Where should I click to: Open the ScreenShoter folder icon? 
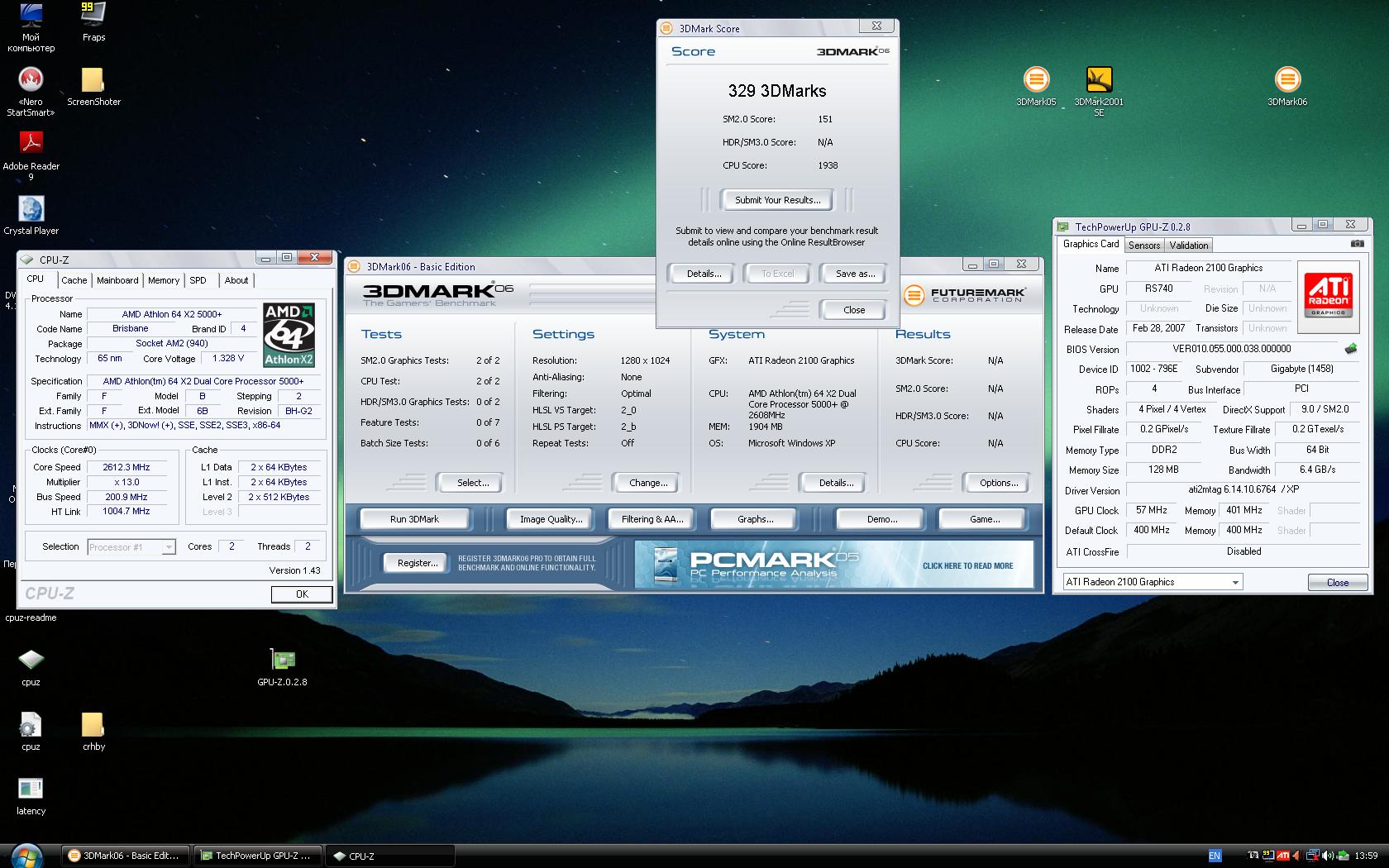[93, 87]
